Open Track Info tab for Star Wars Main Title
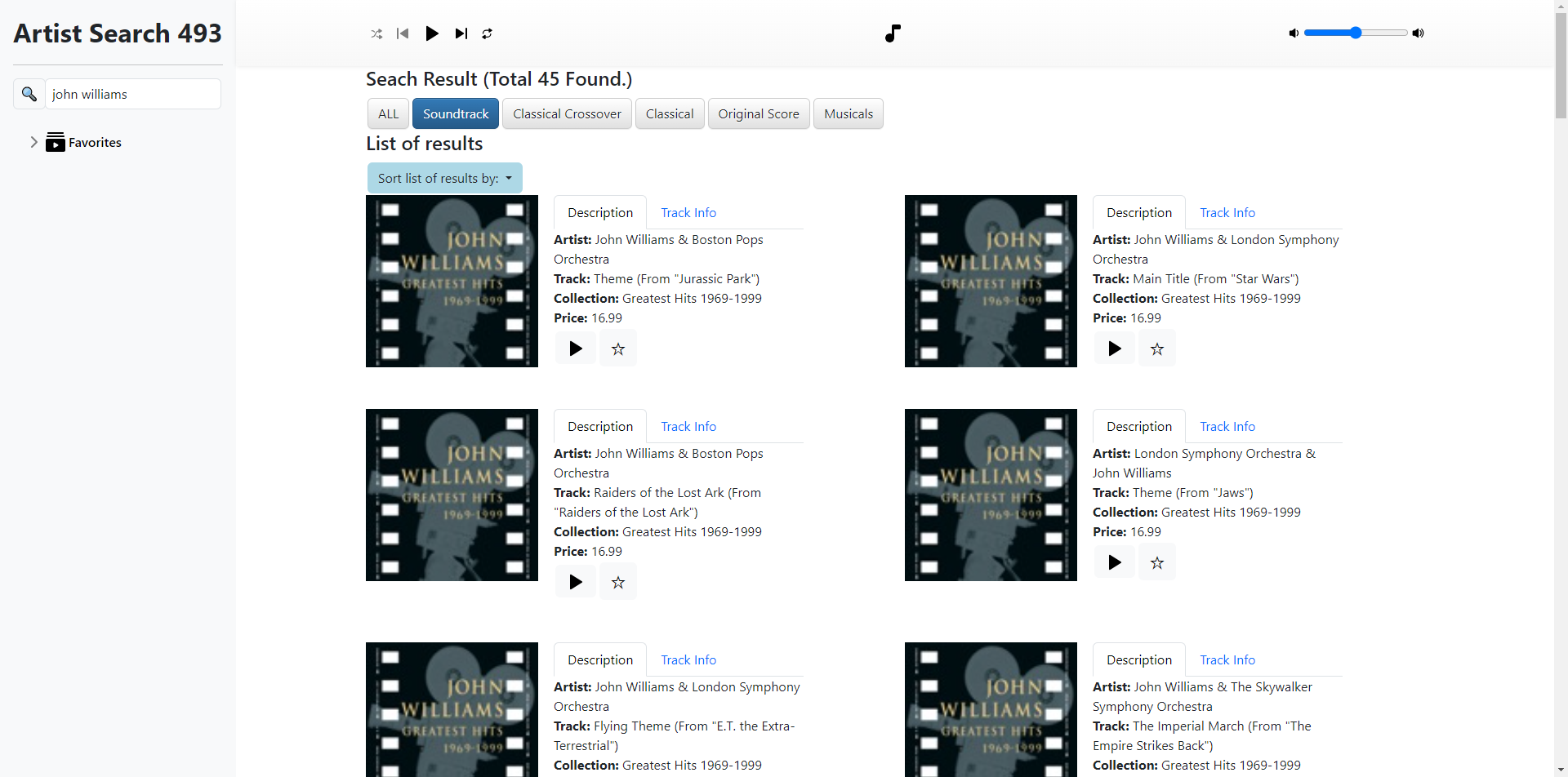 tap(1227, 212)
